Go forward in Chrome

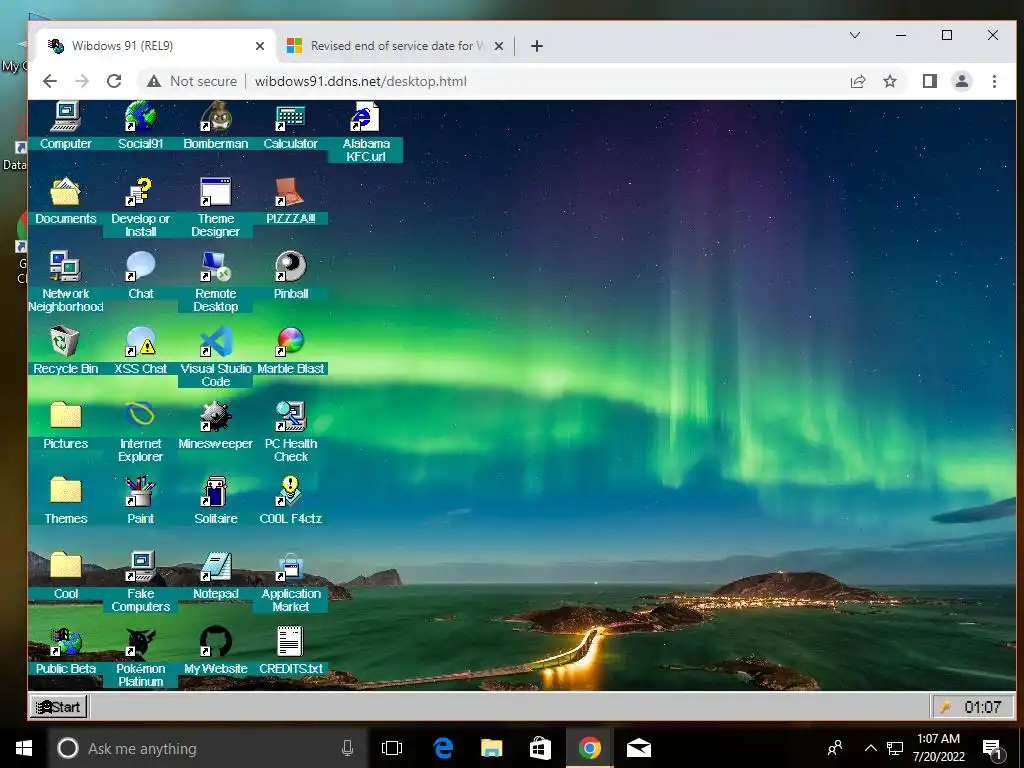point(82,81)
